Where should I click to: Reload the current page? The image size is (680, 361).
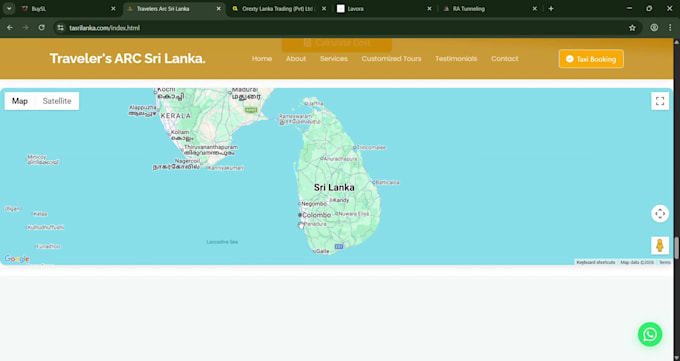42,28
